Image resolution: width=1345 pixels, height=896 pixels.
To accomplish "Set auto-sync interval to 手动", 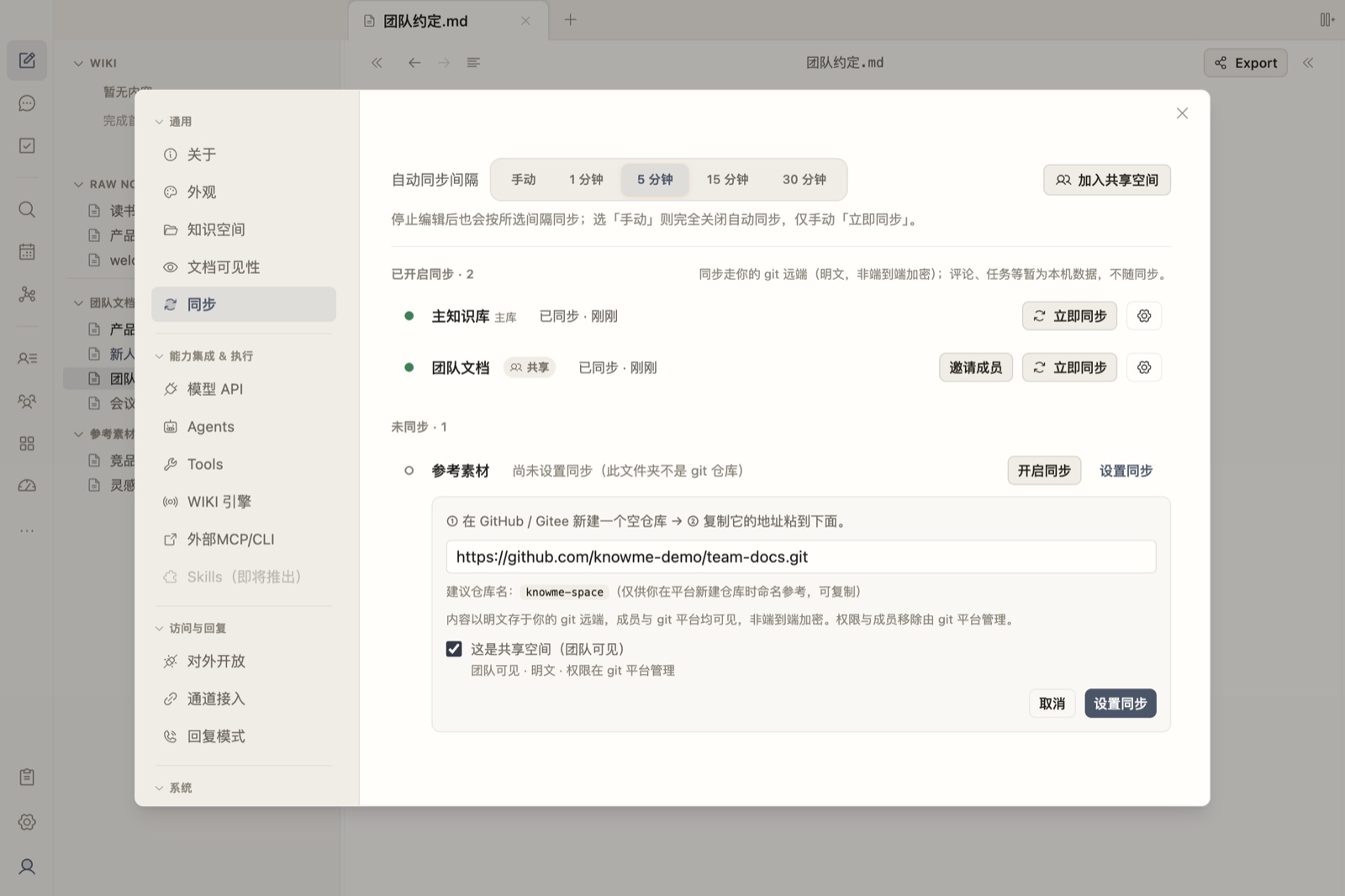I will (x=524, y=180).
